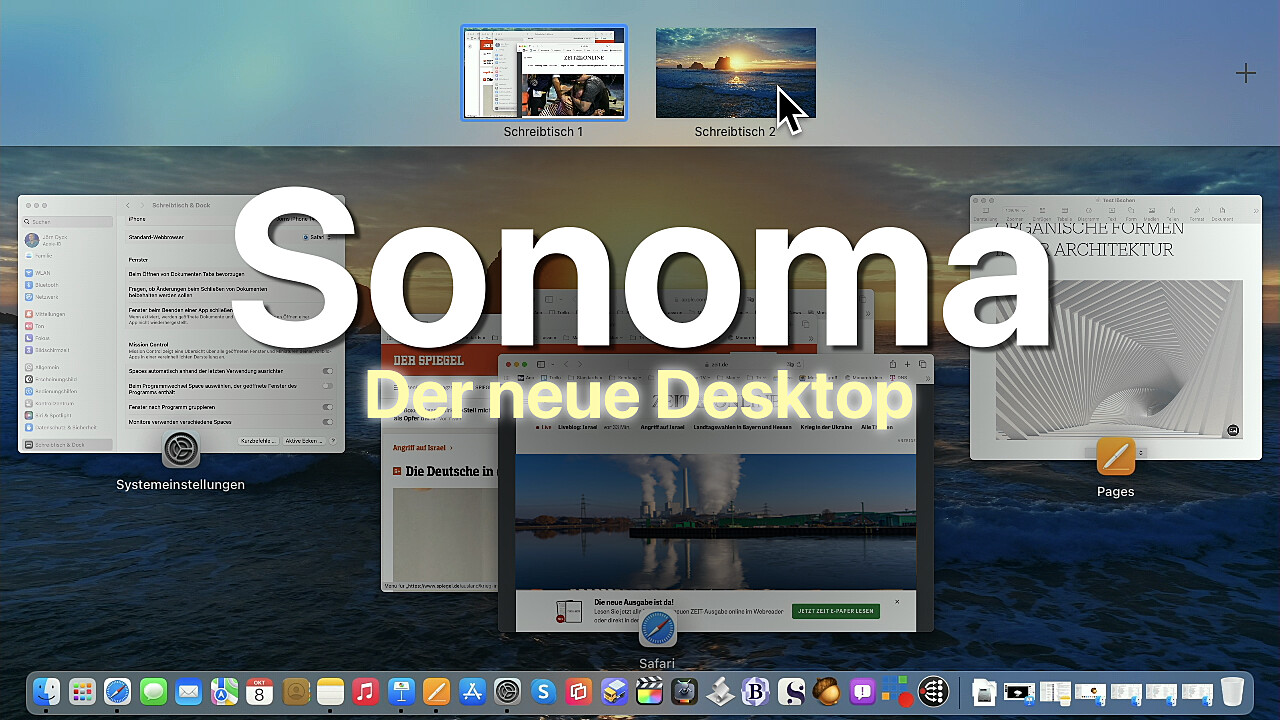Click the System Settings gear in the Dock
The height and width of the screenshot is (720, 1280).
pos(508,691)
